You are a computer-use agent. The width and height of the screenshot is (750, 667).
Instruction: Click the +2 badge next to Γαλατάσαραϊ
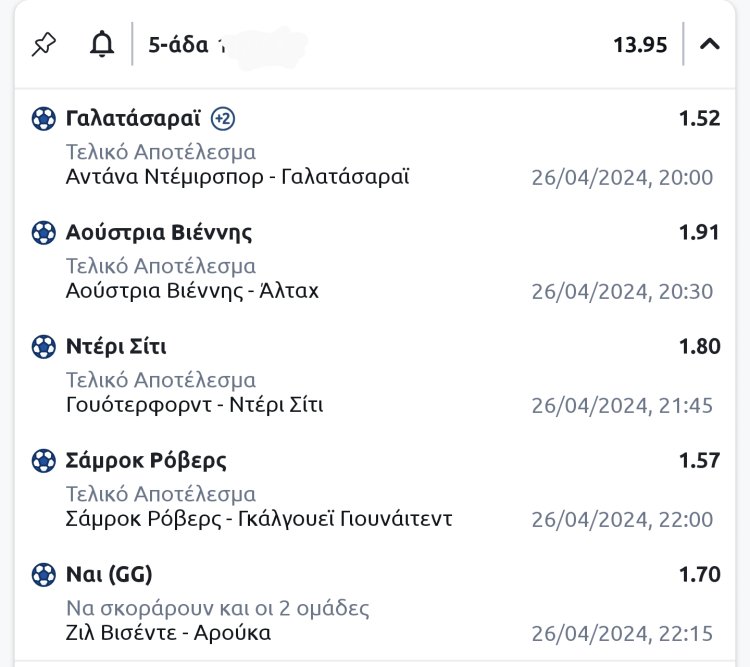coord(223,119)
